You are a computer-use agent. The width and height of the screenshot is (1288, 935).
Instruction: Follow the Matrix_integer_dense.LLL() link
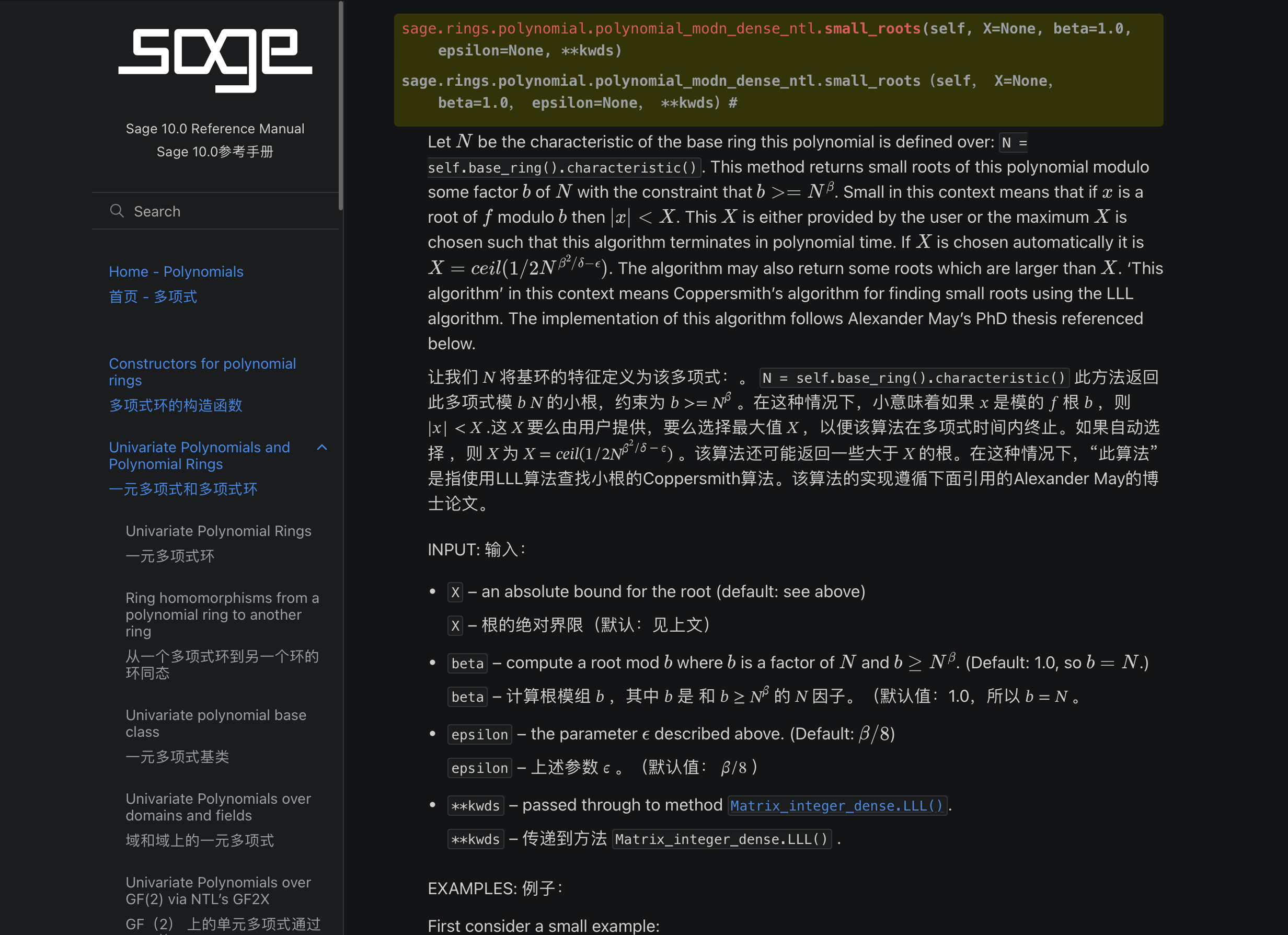pyautogui.click(x=836, y=805)
